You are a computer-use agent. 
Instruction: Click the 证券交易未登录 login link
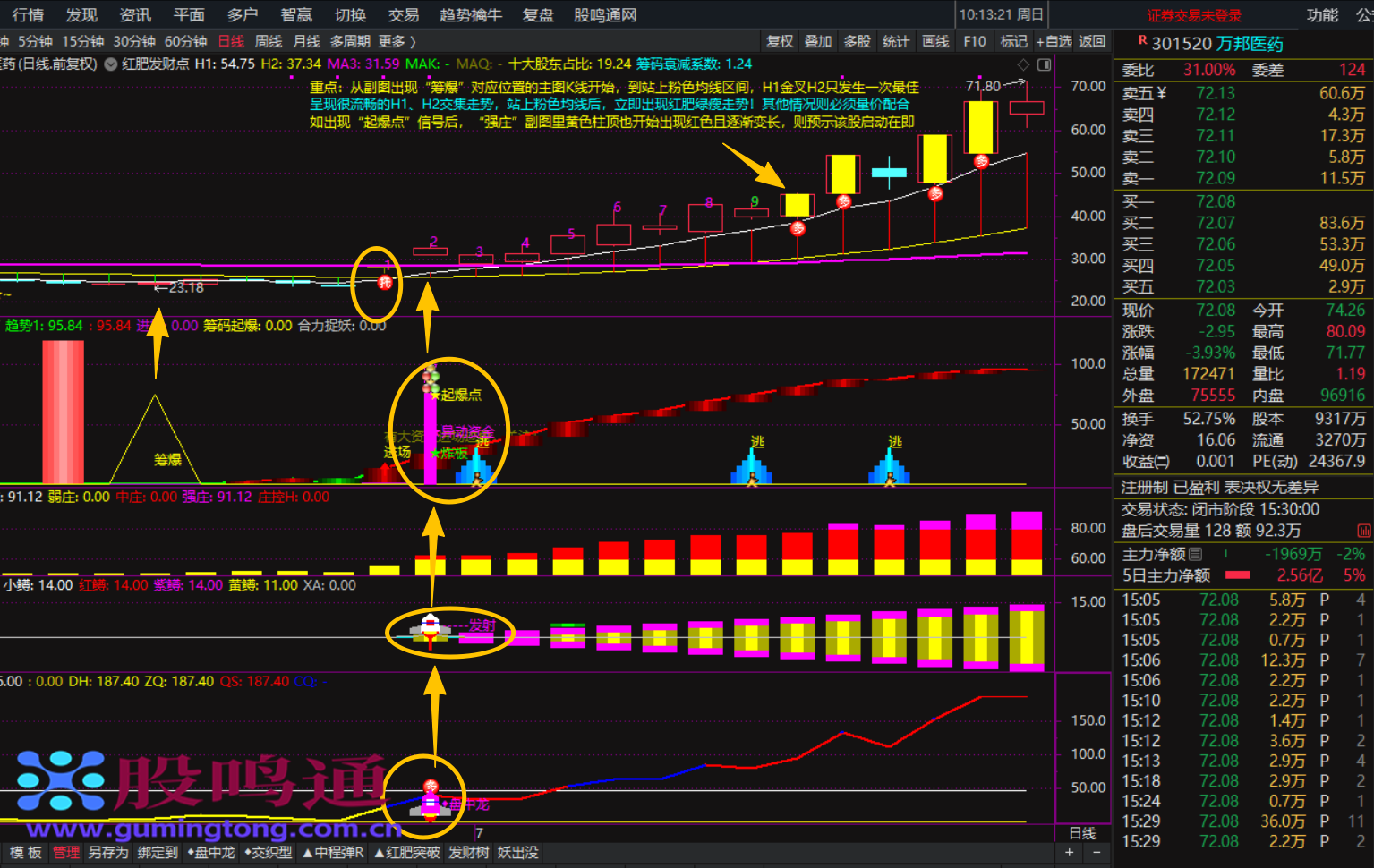pos(1195,15)
